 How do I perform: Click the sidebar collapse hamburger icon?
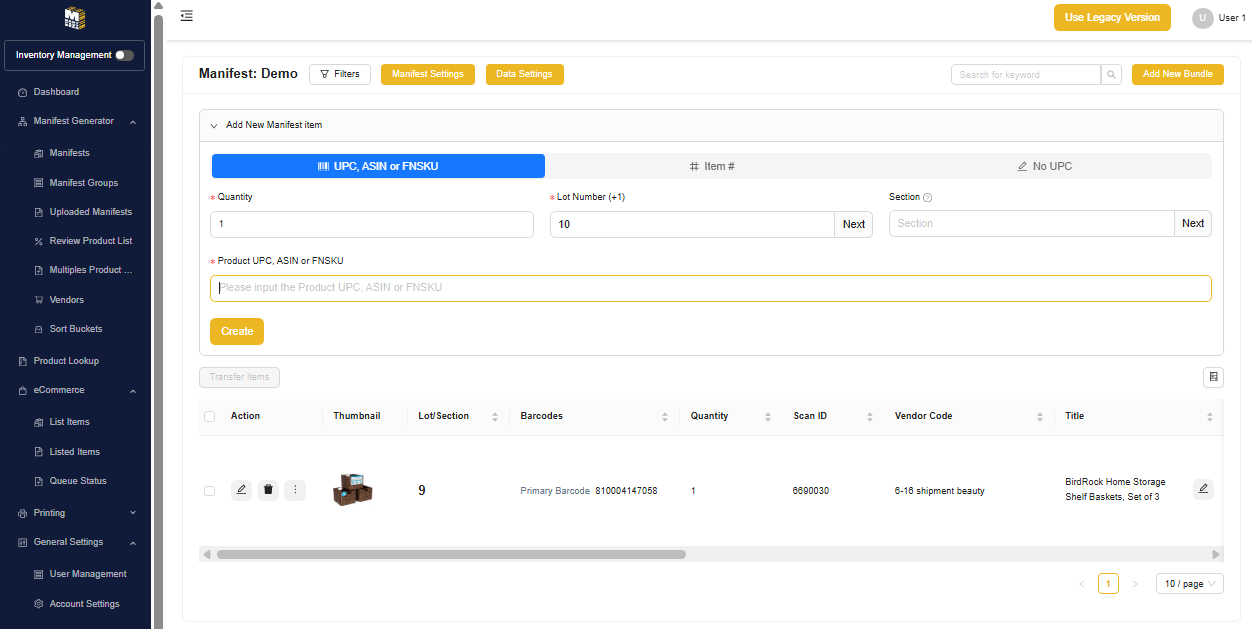(187, 16)
